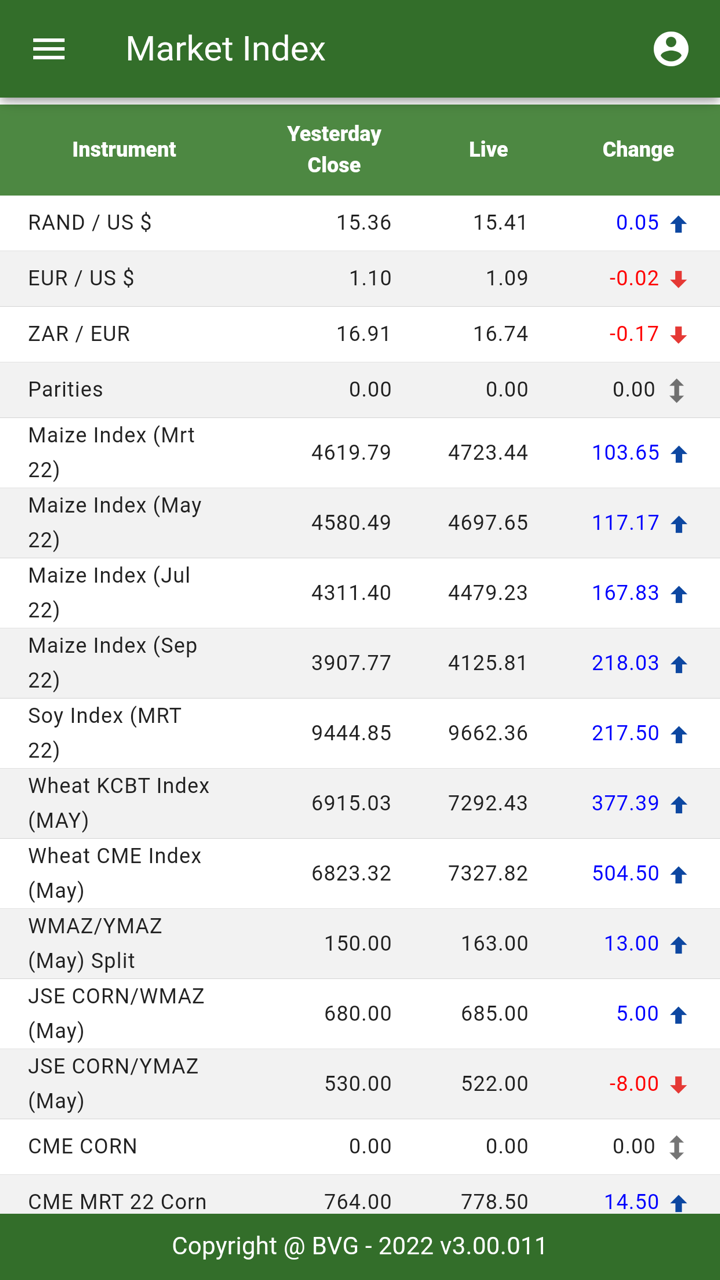Click the neutral arrow in CME CORN row
720x1280 pixels.
coord(677,1147)
